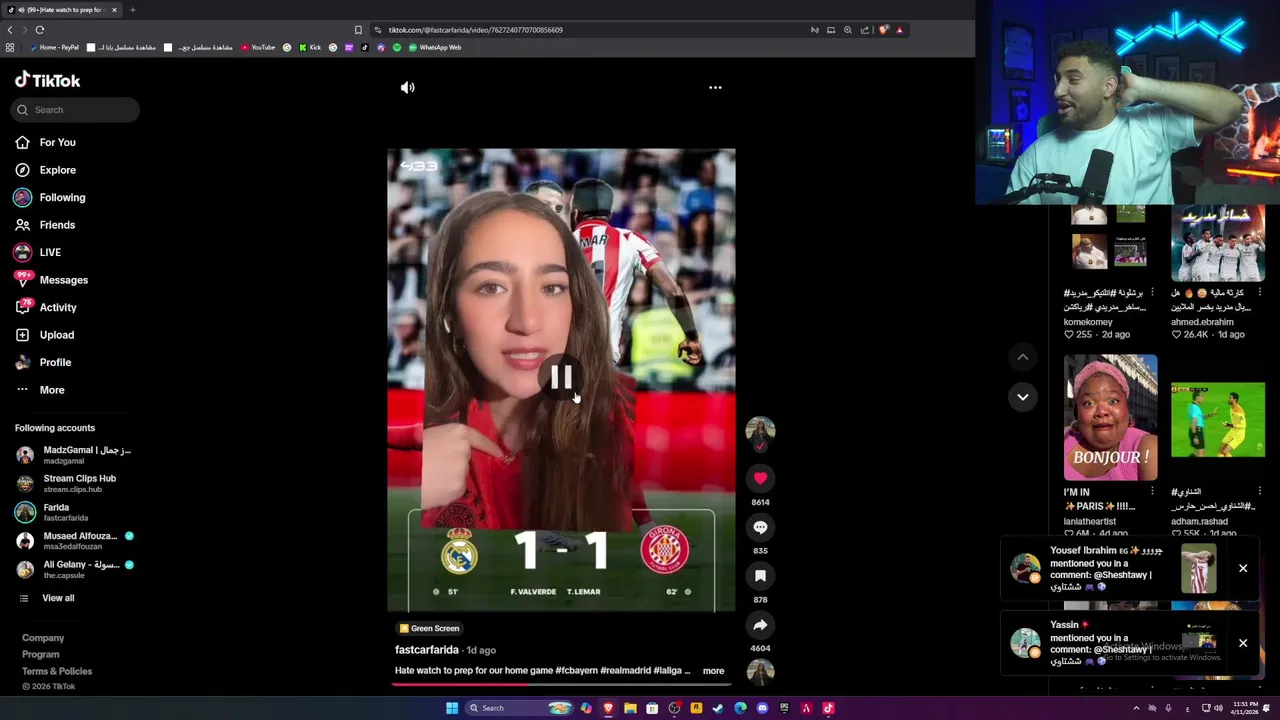Open the Company footer link
This screenshot has width=1280, height=720.
pos(43,638)
